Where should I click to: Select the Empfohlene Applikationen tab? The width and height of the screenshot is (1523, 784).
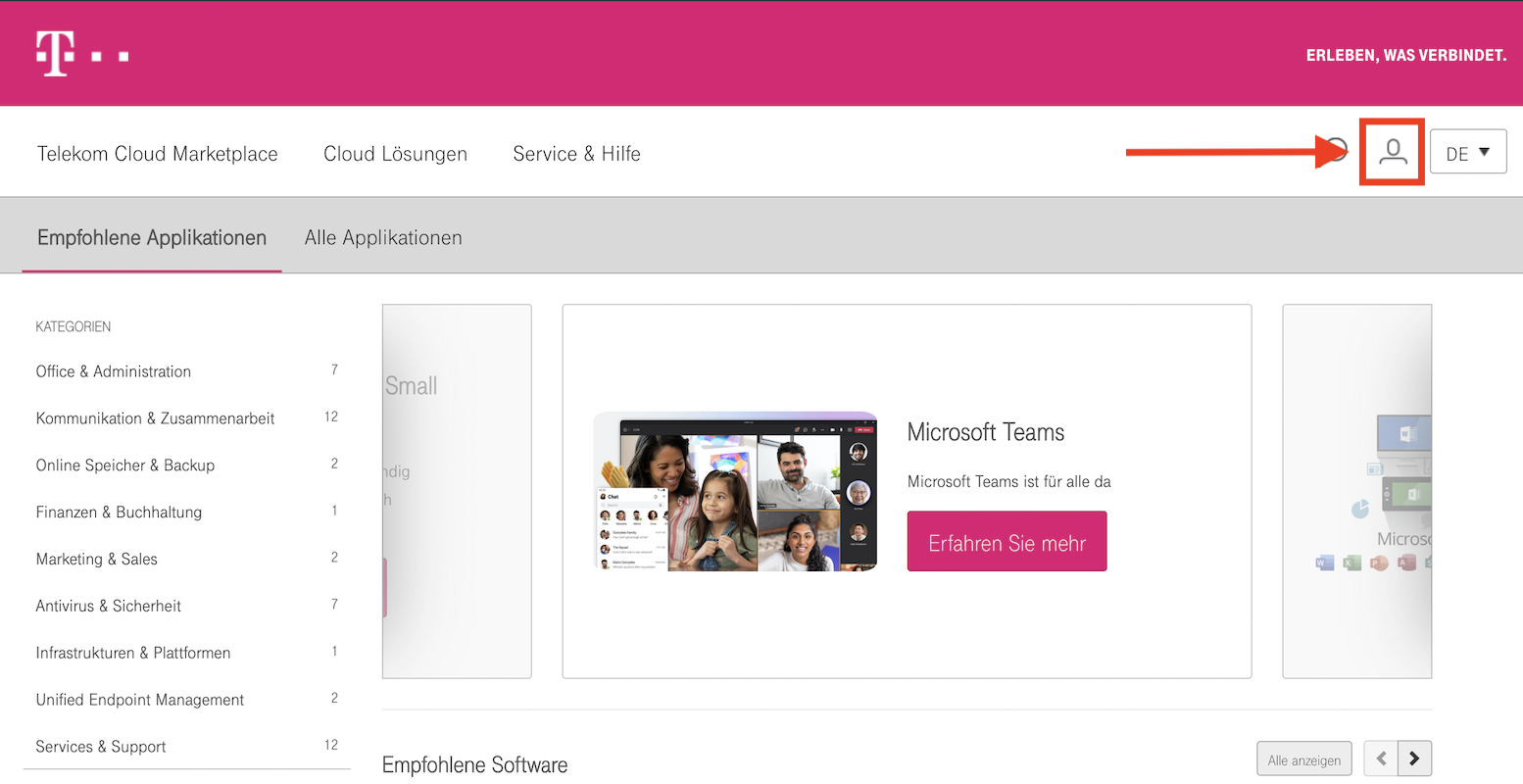pyautogui.click(x=152, y=238)
